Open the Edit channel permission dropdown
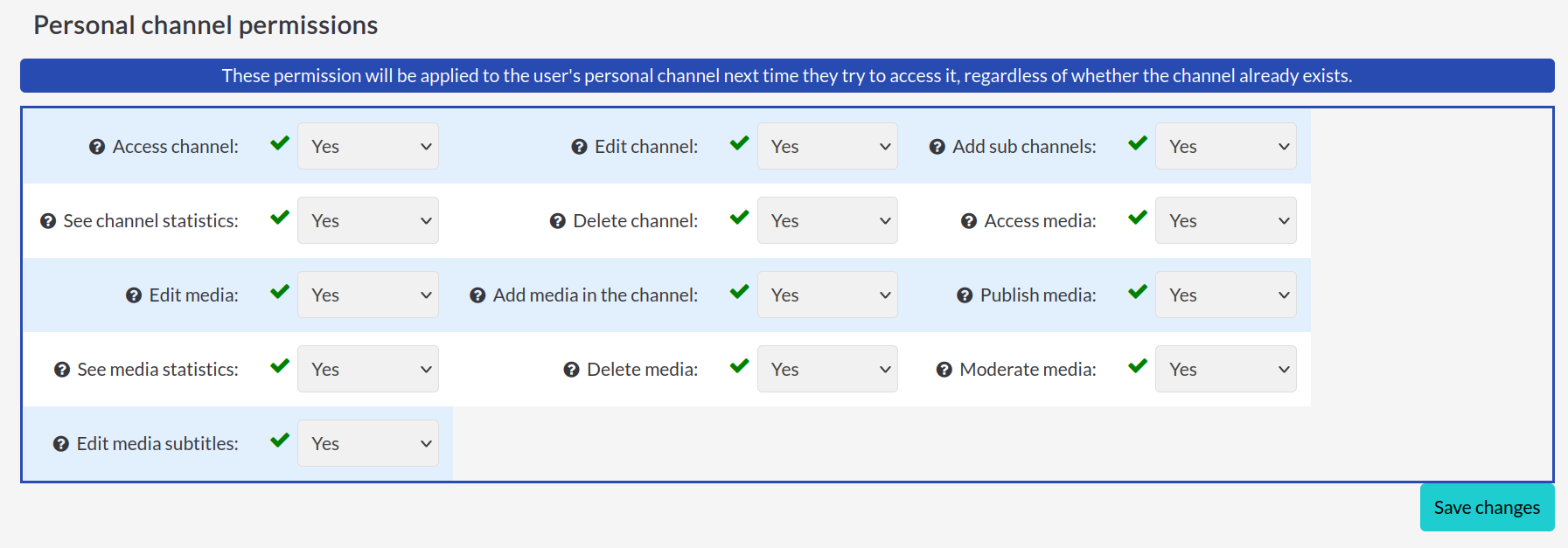 [x=827, y=146]
